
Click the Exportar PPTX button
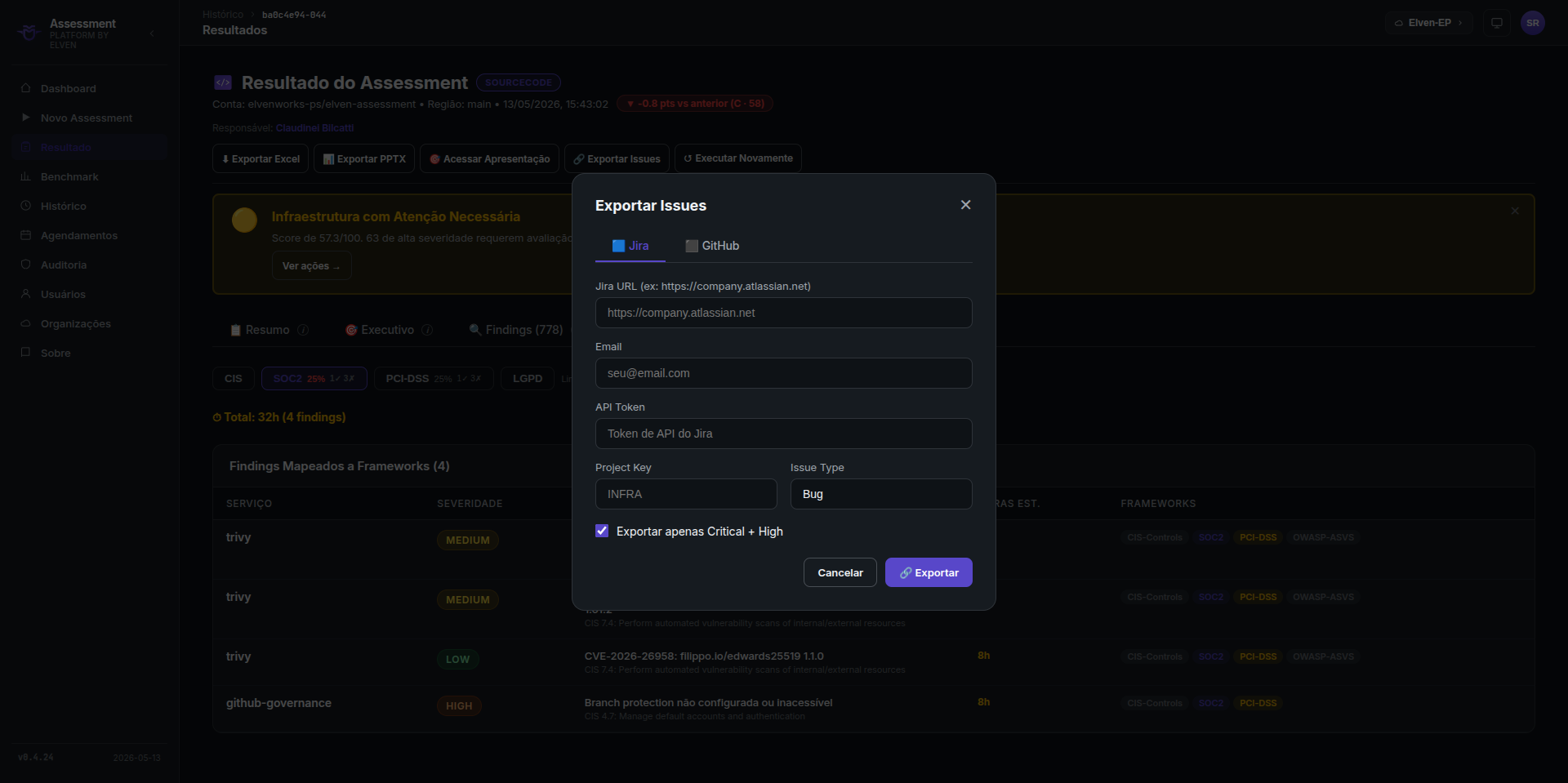[x=364, y=158]
